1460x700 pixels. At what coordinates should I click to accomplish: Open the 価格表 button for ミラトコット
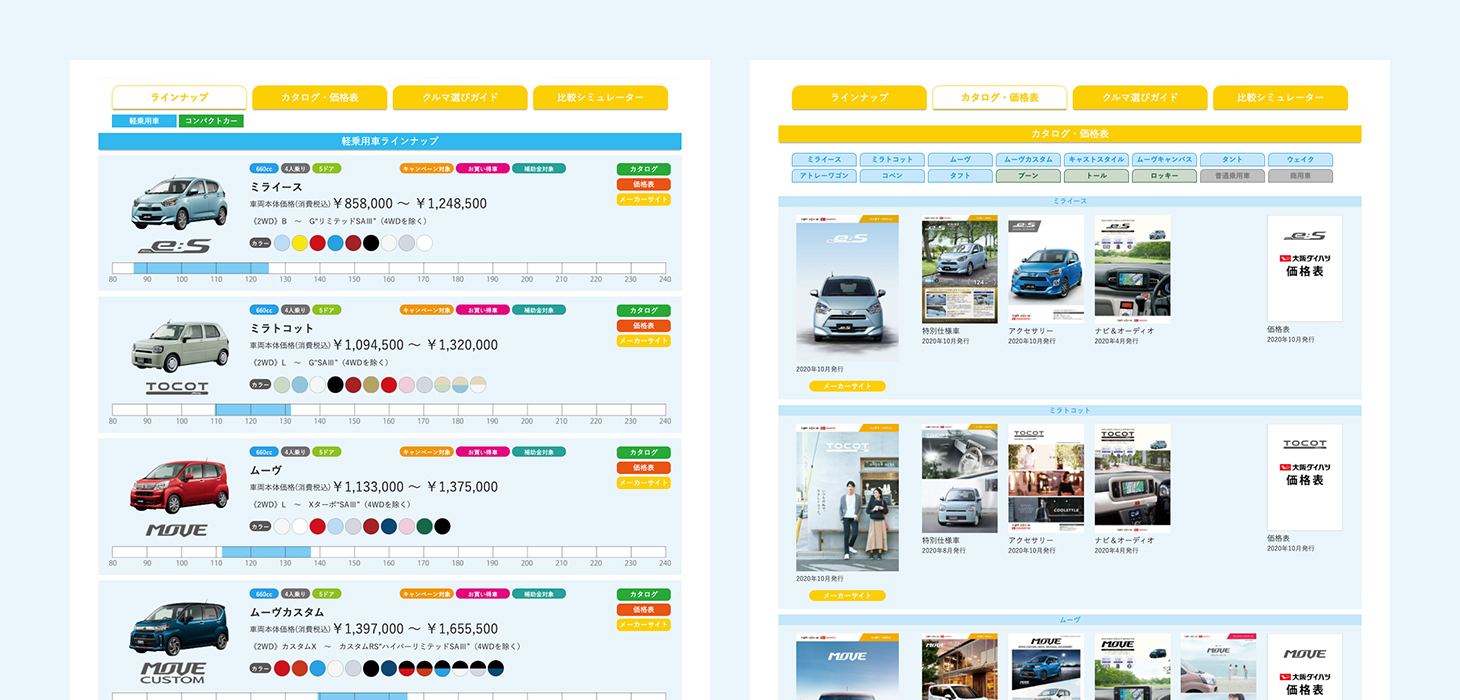643,326
